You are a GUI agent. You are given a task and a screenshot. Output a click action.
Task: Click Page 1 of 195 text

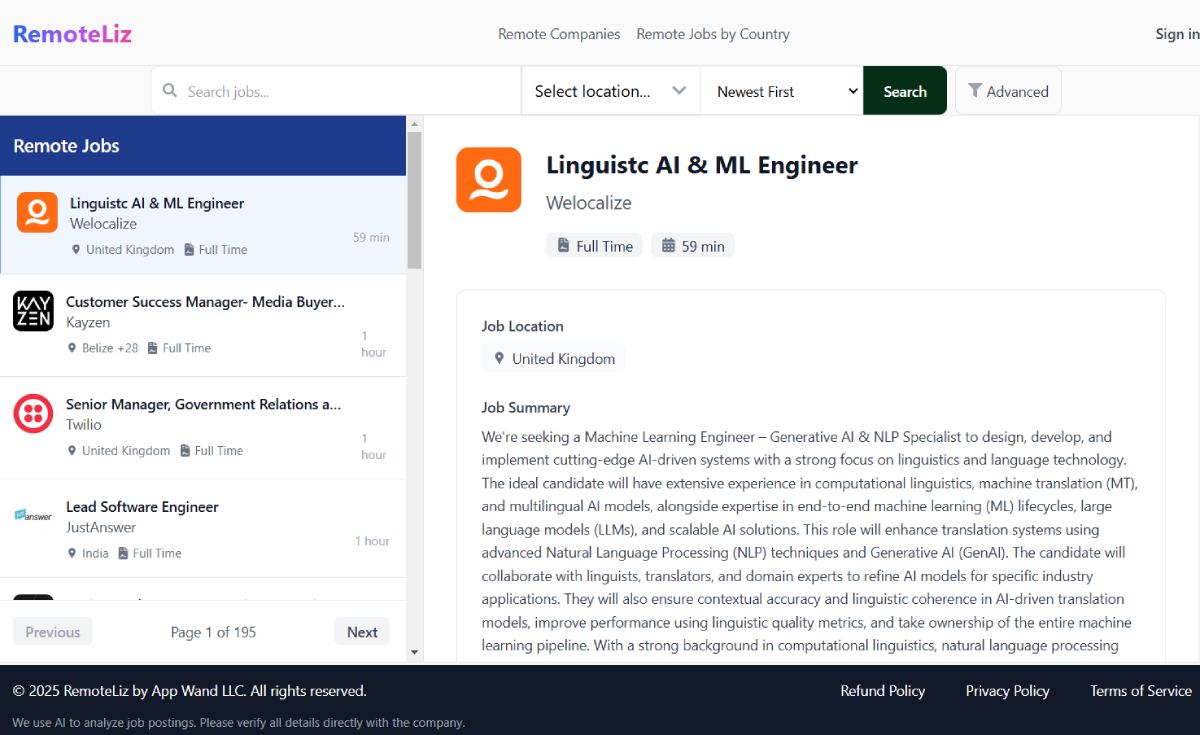213,632
